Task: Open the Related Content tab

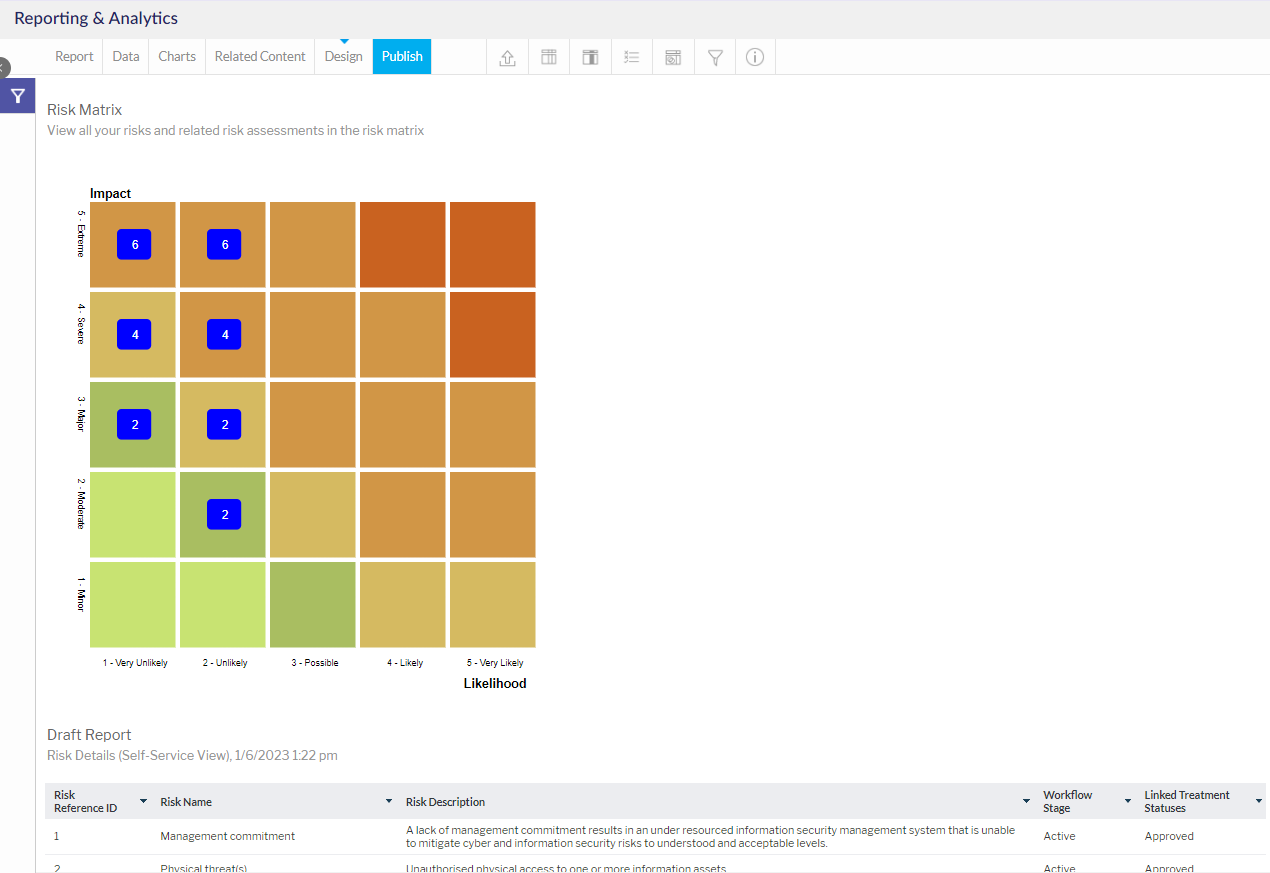Action: [260, 57]
